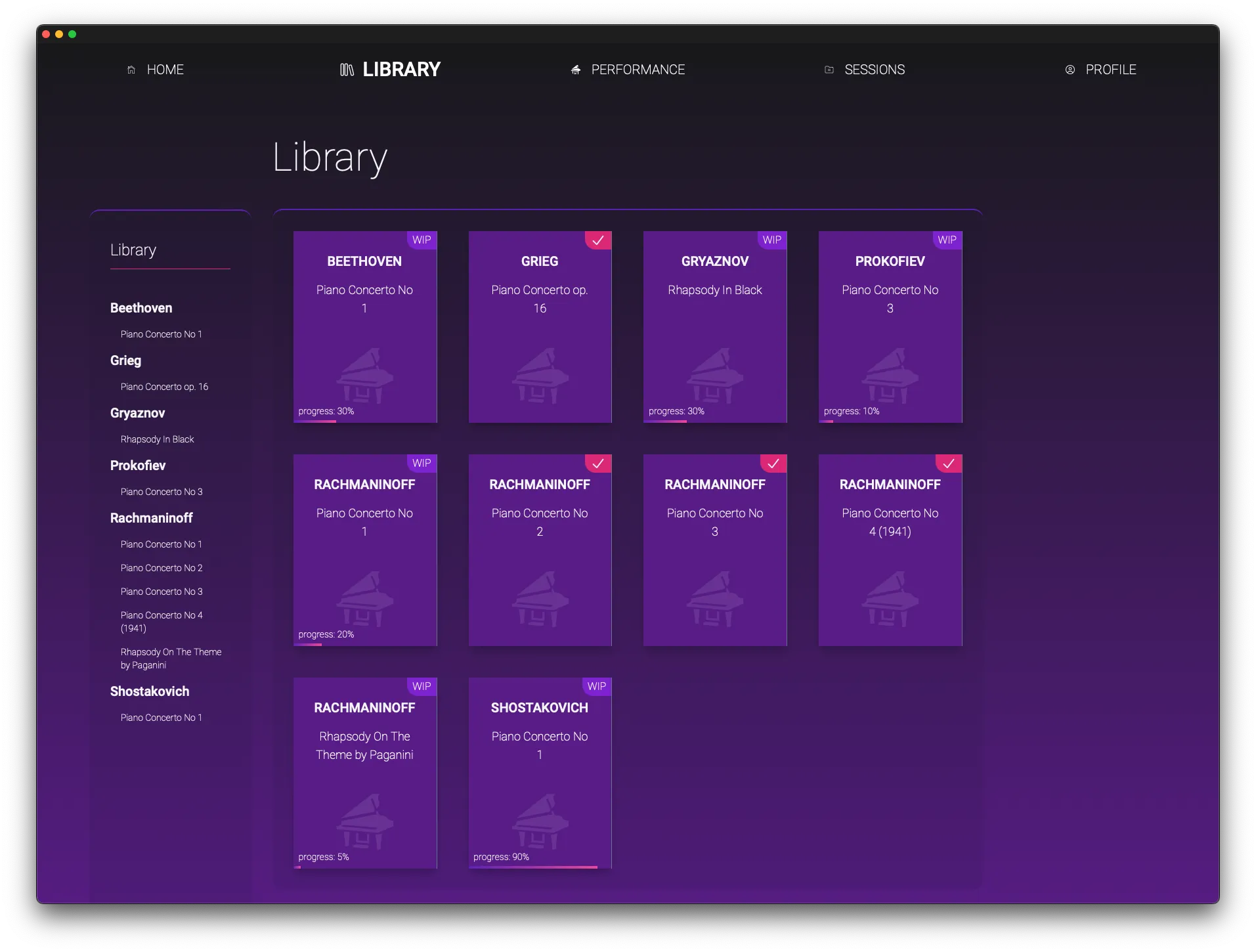Select Prokofiev composer in sidebar
The height and width of the screenshot is (952, 1256).
click(138, 465)
